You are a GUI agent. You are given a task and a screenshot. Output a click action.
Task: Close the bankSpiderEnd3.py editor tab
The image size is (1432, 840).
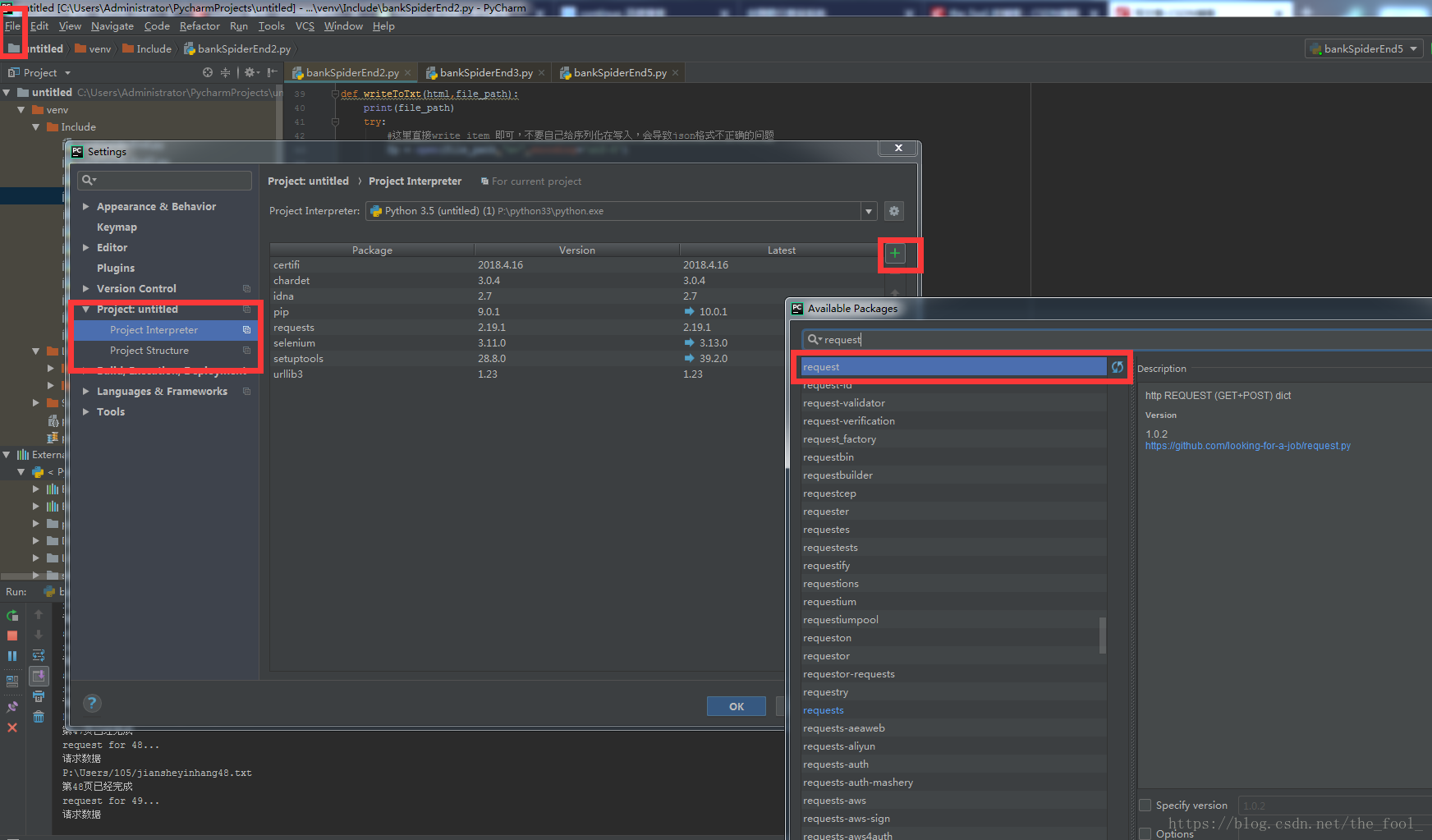click(542, 73)
